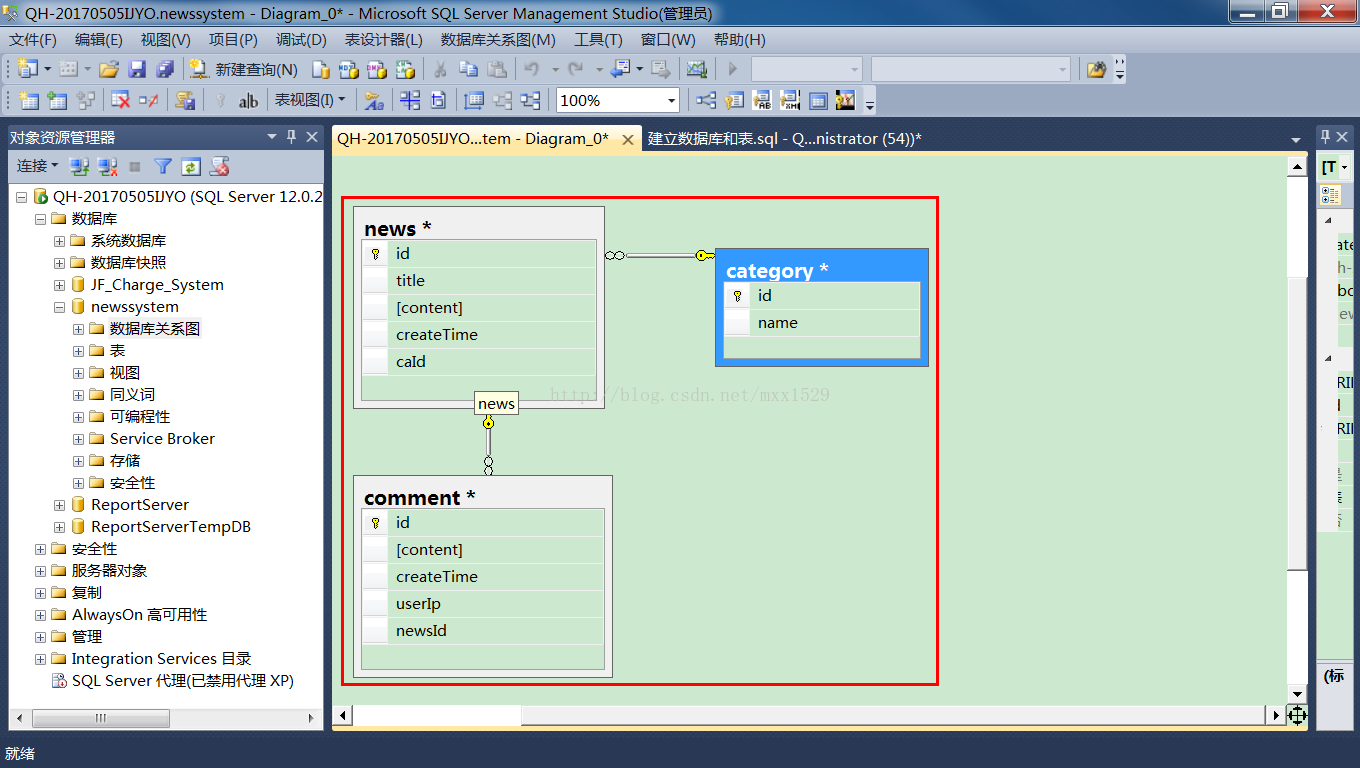Switch to the 建立数据库和表.sql tab
The height and width of the screenshot is (768, 1360).
[x=784, y=139]
